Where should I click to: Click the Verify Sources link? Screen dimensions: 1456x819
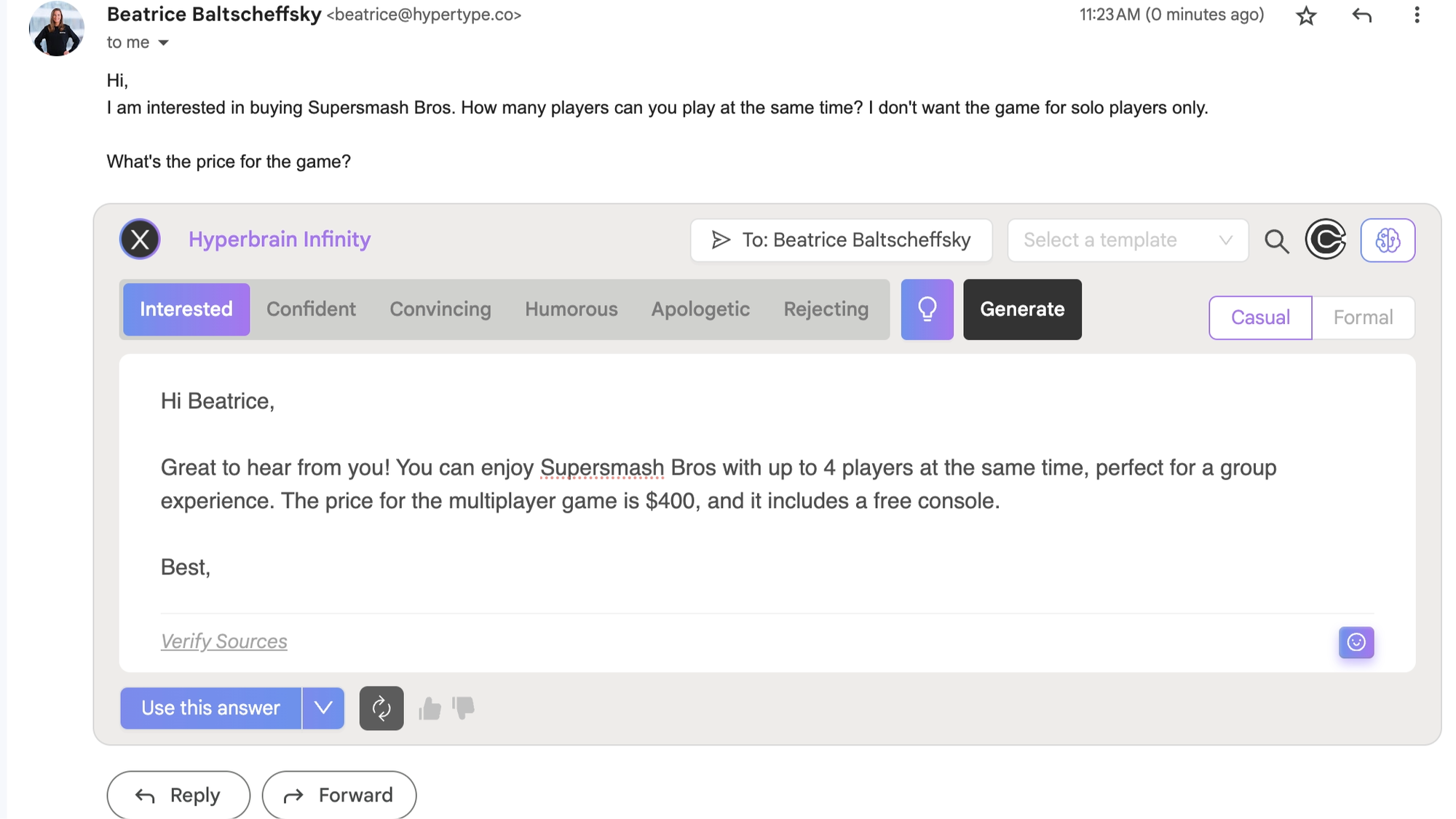point(223,641)
